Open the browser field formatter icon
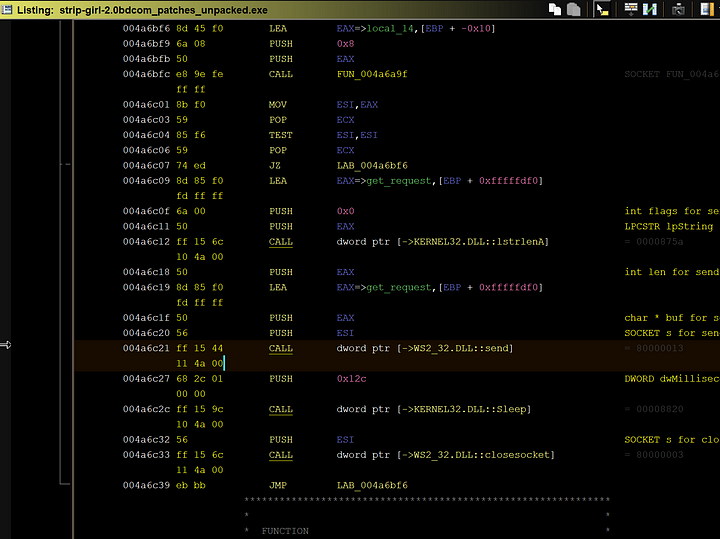Image resolution: width=720 pixels, height=539 pixels. tap(631, 9)
